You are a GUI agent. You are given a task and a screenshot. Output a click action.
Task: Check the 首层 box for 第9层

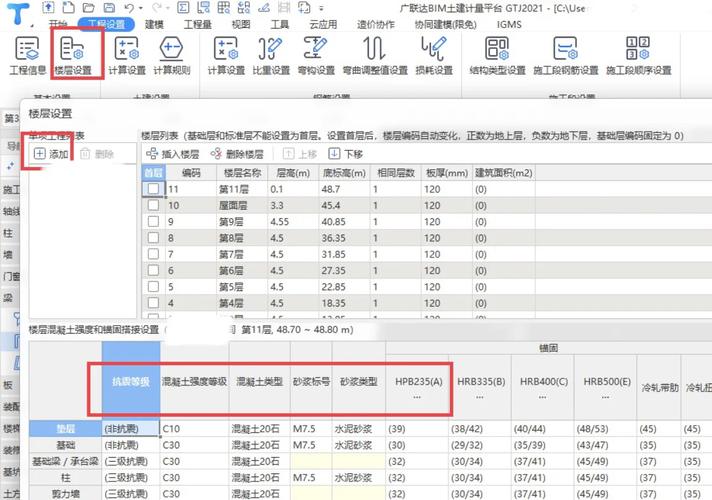point(153,222)
